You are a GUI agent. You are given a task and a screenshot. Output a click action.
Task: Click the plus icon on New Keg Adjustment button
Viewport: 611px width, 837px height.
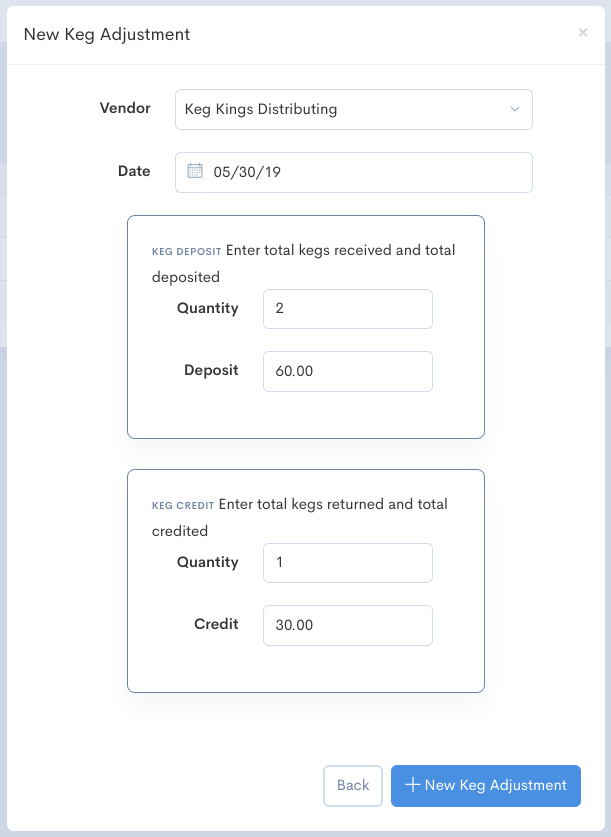pos(410,786)
